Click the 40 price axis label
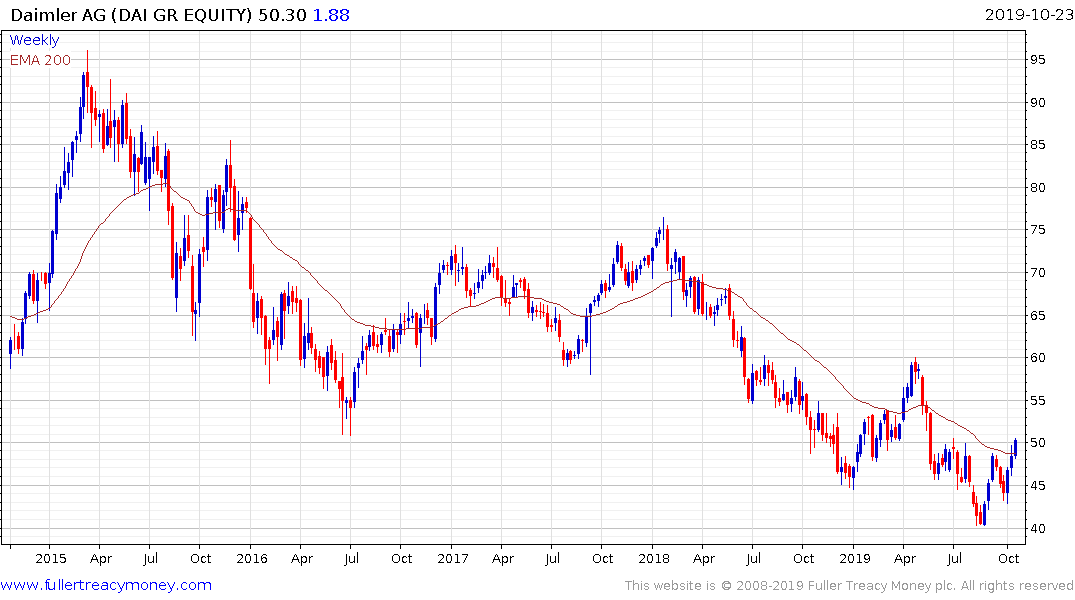This screenshot has width=1075, height=600. coord(1037,528)
